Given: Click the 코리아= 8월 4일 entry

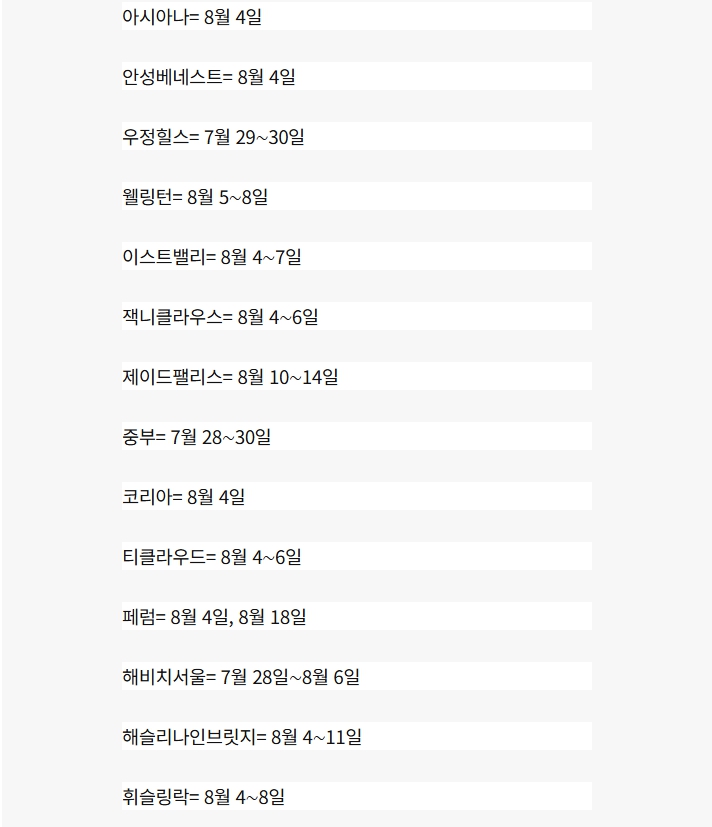Looking at the screenshot, I should pos(357,496).
